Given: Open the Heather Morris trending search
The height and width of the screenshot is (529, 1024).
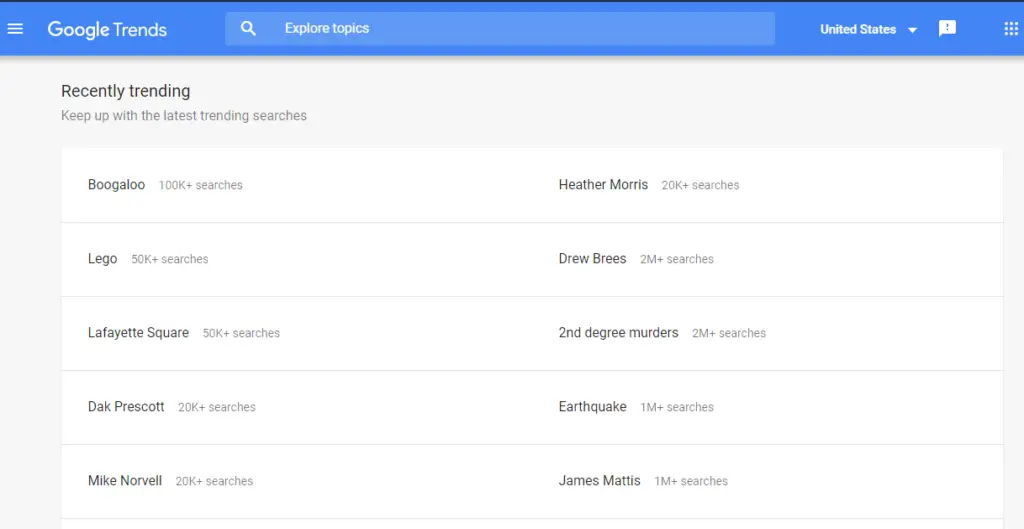Looking at the screenshot, I should click(x=603, y=185).
